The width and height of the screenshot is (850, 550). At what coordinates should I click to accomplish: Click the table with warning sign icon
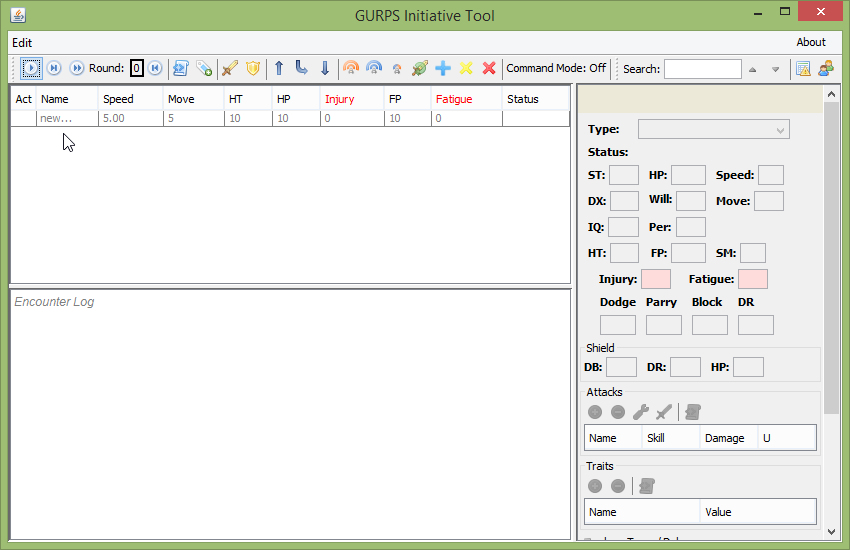pos(803,69)
